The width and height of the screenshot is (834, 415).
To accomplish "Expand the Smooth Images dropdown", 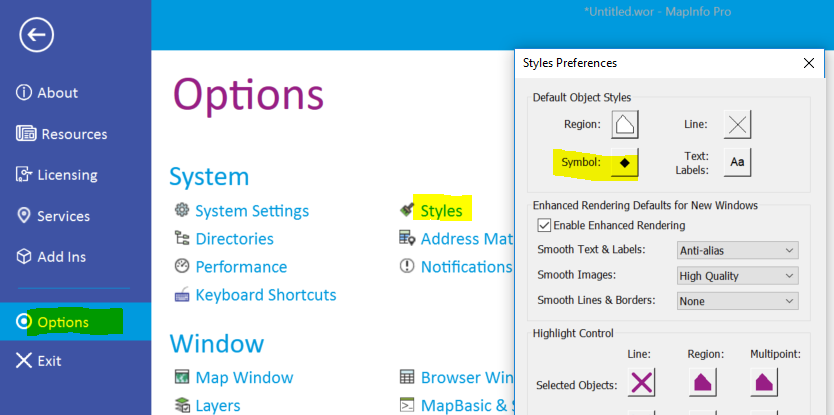I will (737, 275).
